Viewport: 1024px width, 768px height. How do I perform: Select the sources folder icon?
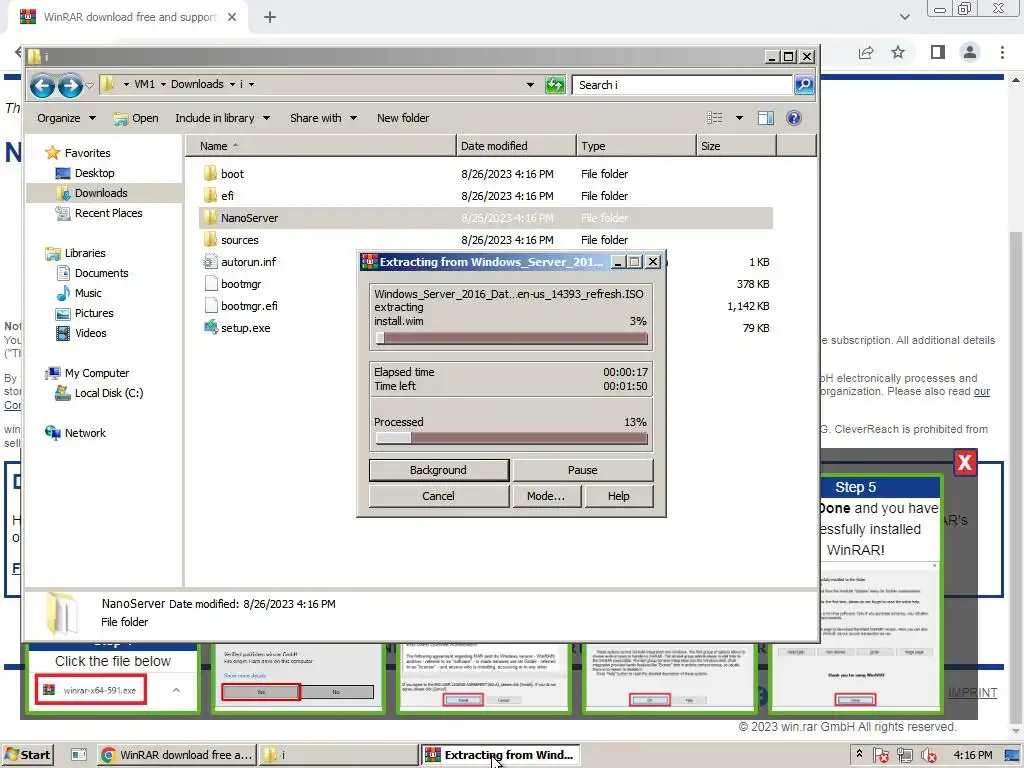210,240
